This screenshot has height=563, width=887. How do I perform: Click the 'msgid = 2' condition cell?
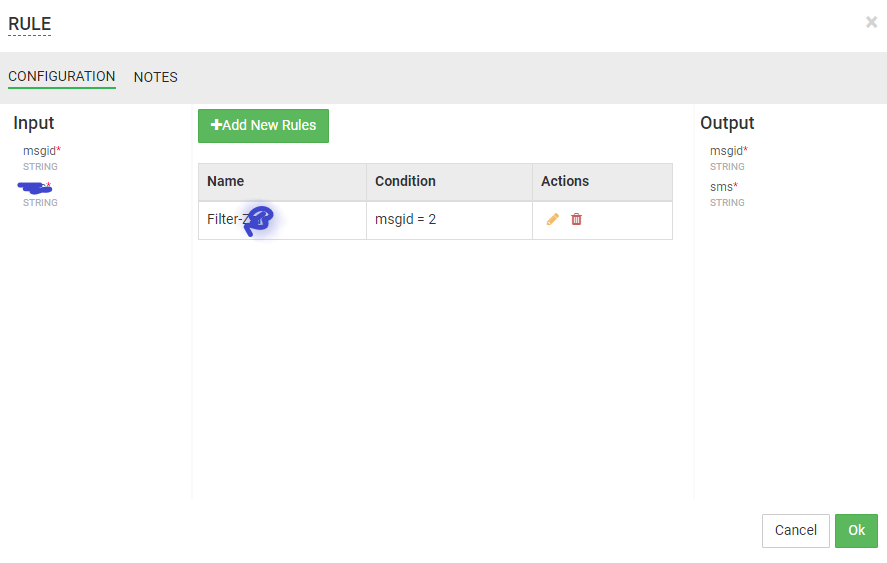point(405,219)
